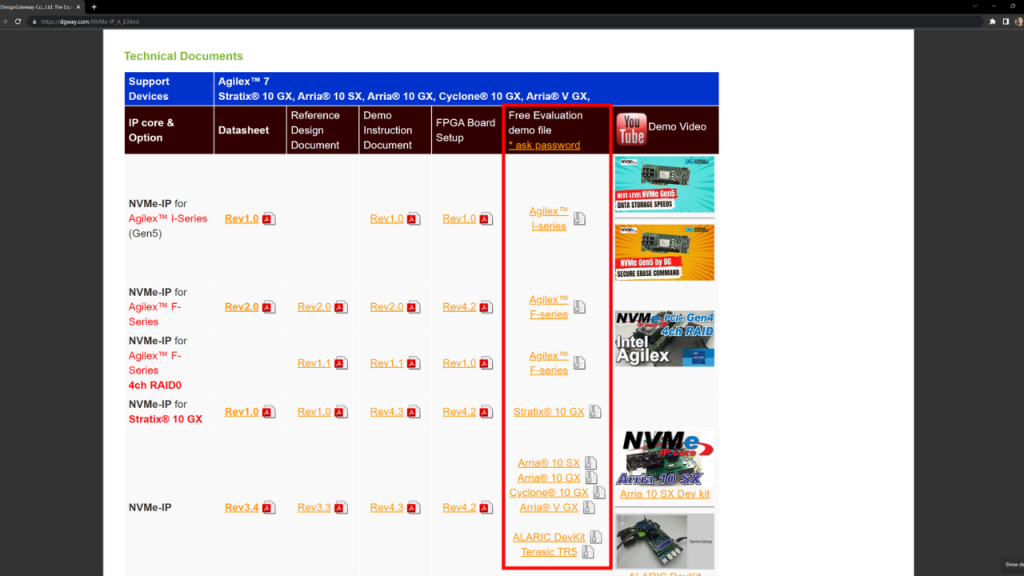
Task: Open the ALARIC DevKit demo setup thumbnail
Action: pos(664,541)
